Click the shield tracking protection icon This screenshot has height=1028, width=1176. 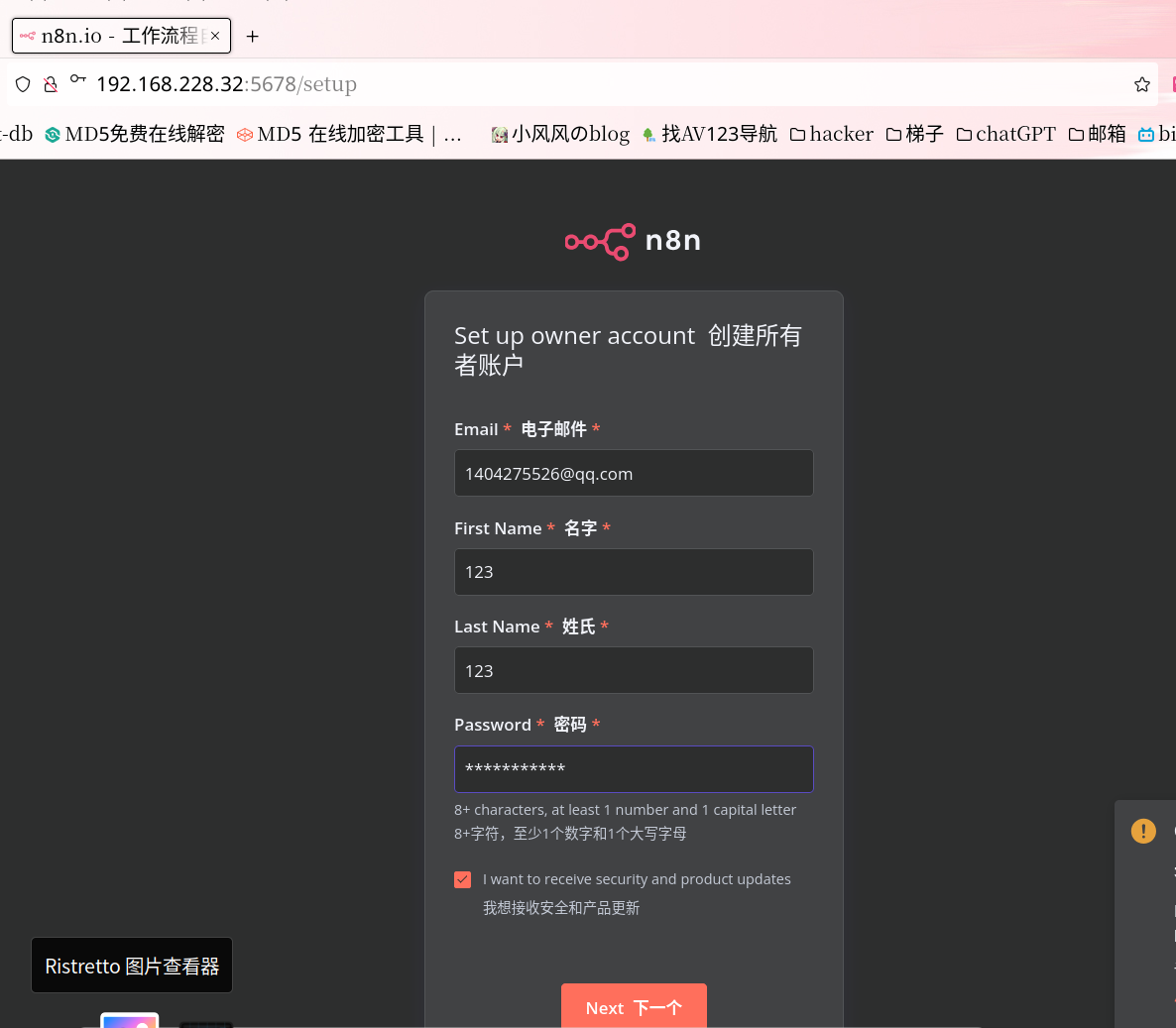coord(23,84)
